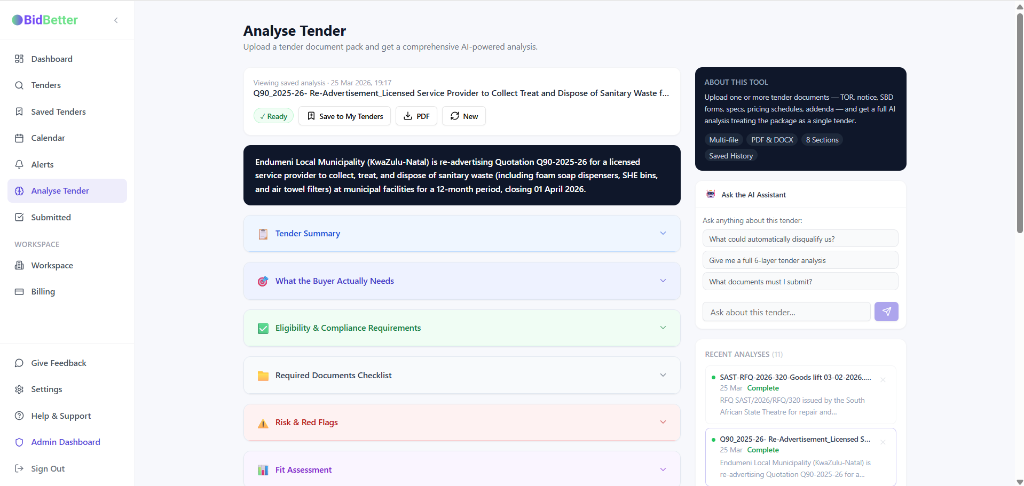Click the Sign Out arrow icon
Viewport: 1024px width, 486px height.
click(x=19, y=468)
